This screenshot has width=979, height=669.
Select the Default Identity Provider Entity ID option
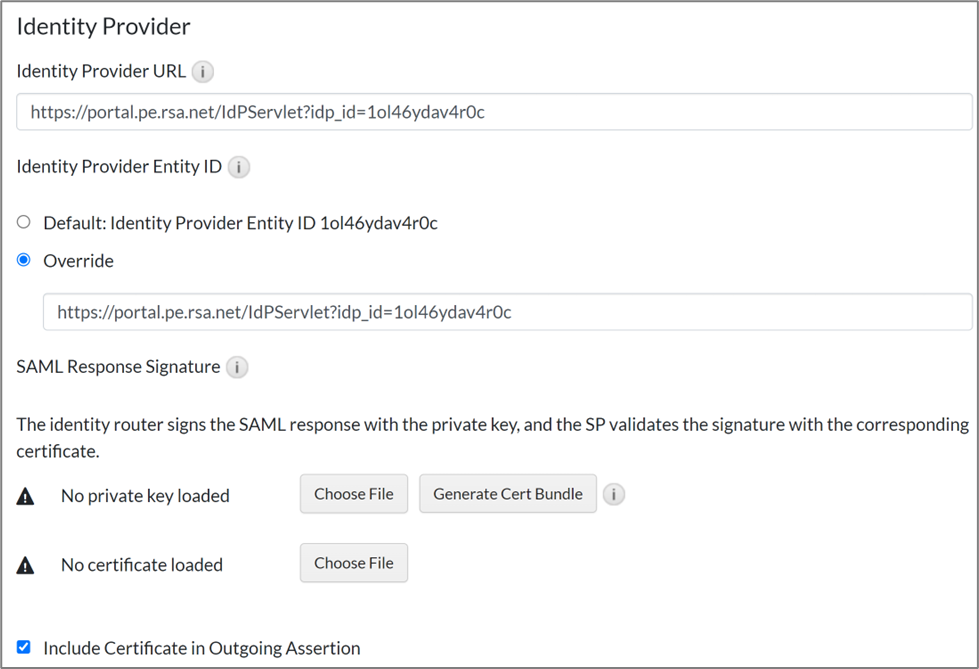pos(23,222)
